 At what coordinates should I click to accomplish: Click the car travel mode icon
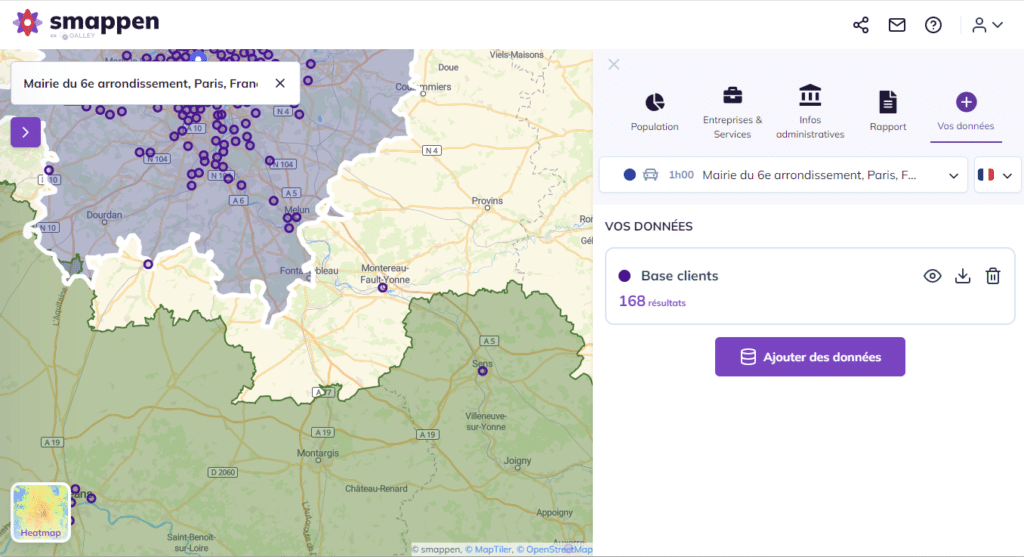650,174
